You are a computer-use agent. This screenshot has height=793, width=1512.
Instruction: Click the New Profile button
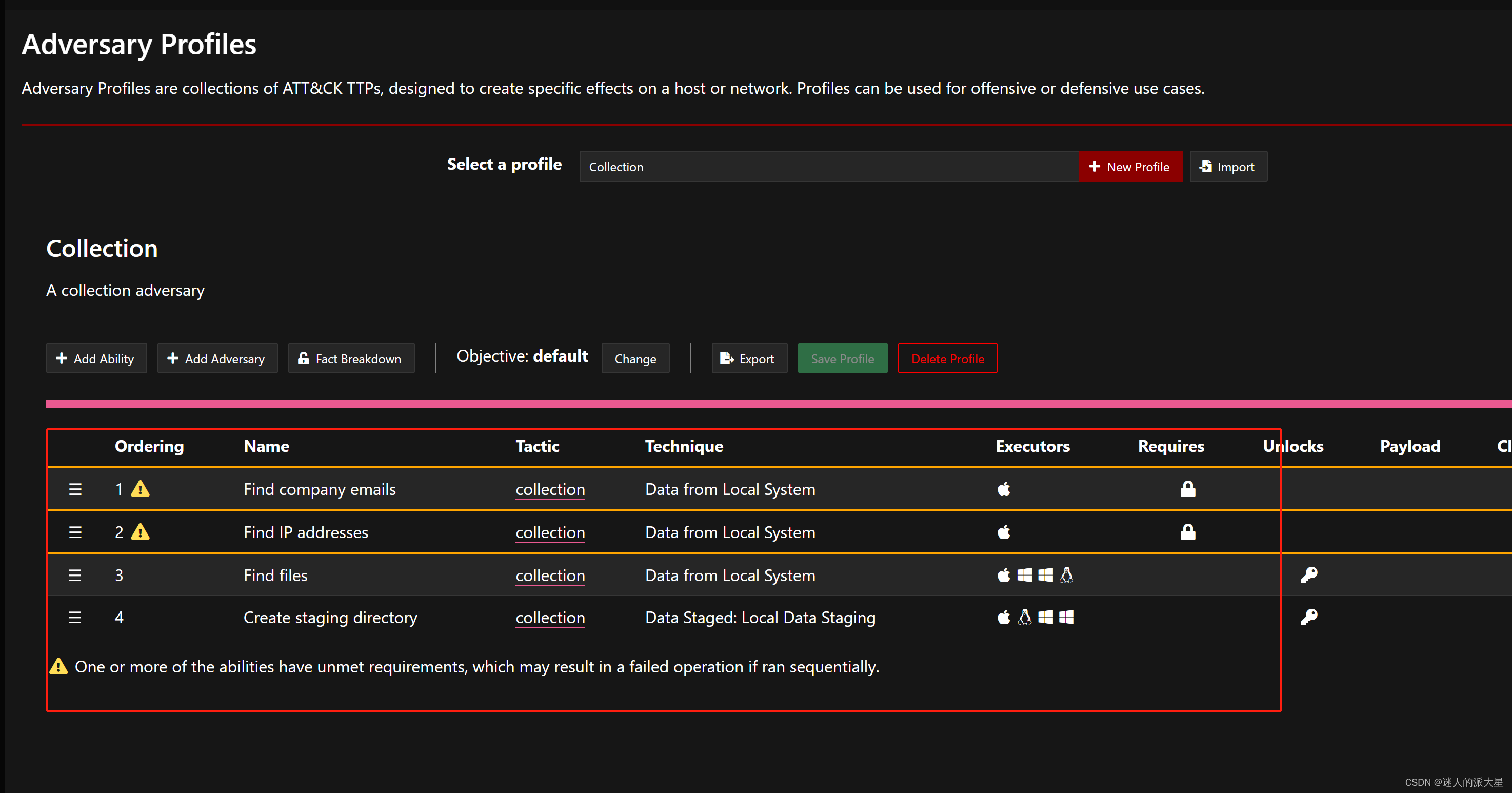pos(1130,167)
